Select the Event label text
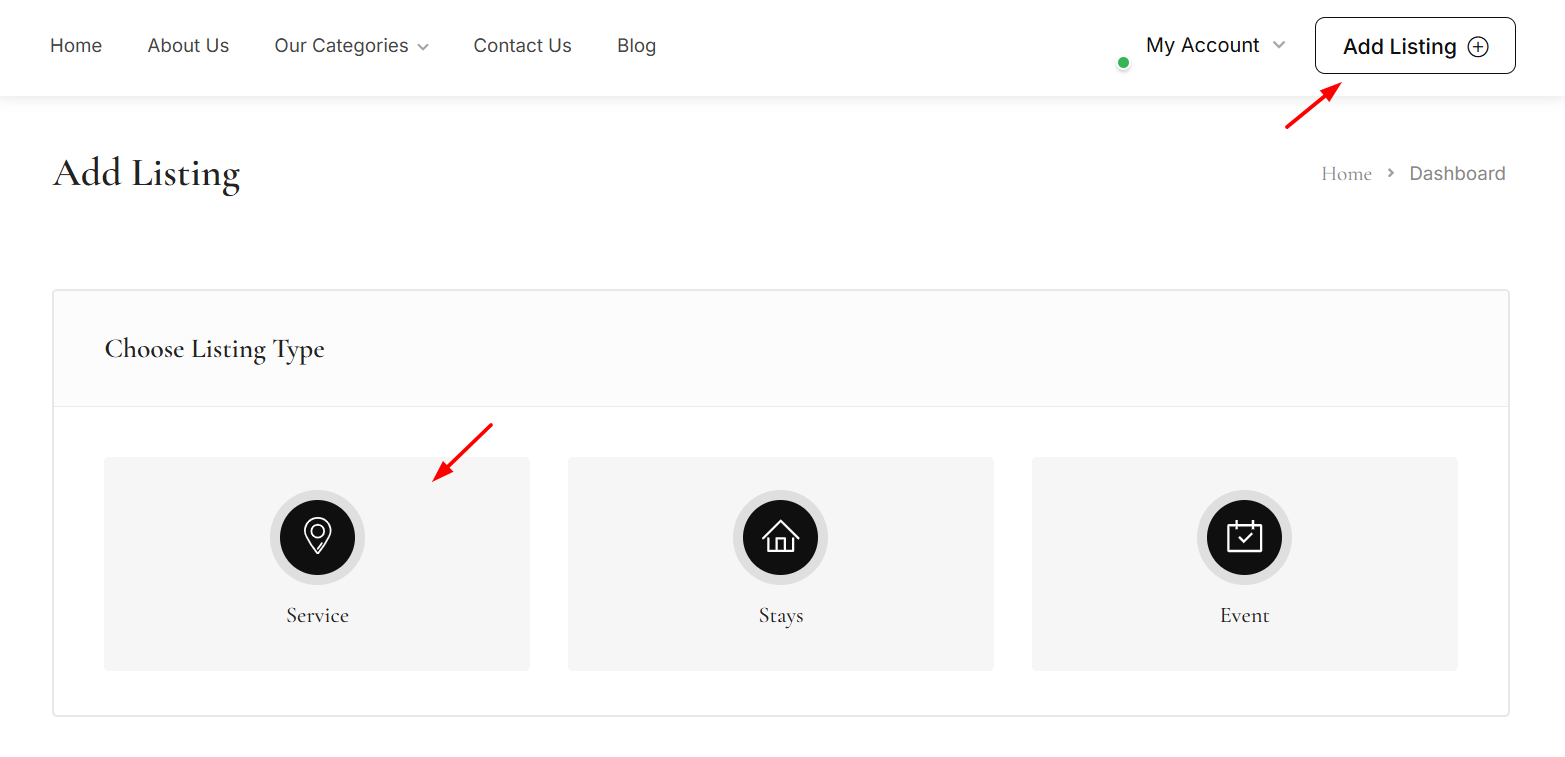This screenshot has width=1565, height=757. point(1244,616)
